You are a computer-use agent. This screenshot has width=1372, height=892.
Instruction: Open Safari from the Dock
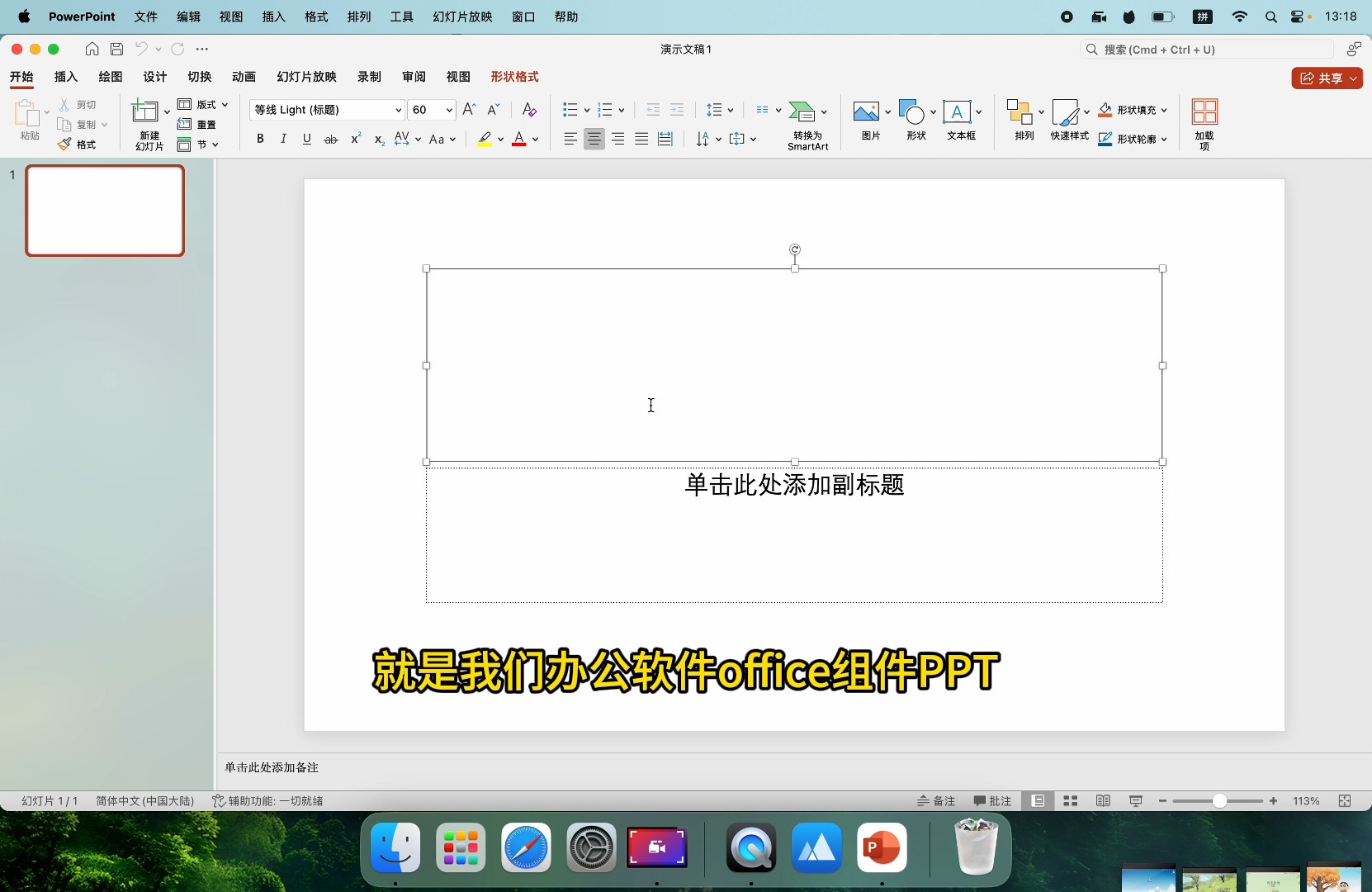pos(526,847)
